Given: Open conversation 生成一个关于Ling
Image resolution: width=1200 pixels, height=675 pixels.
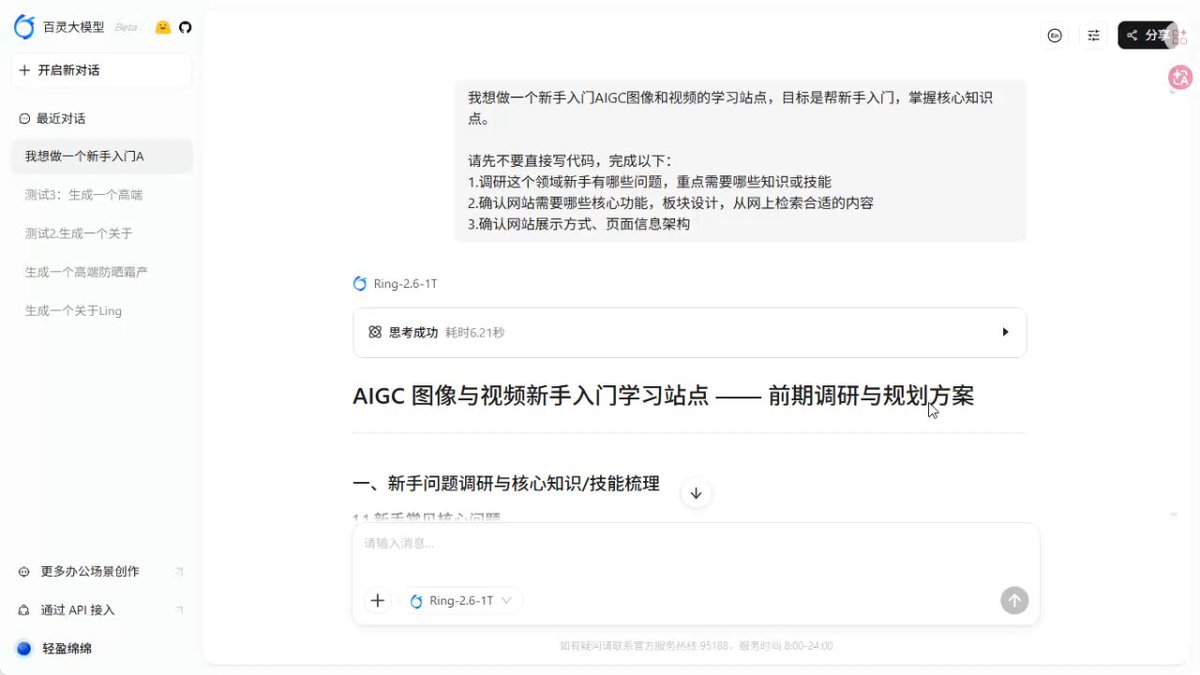Looking at the screenshot, I should (x=101, y=311).
